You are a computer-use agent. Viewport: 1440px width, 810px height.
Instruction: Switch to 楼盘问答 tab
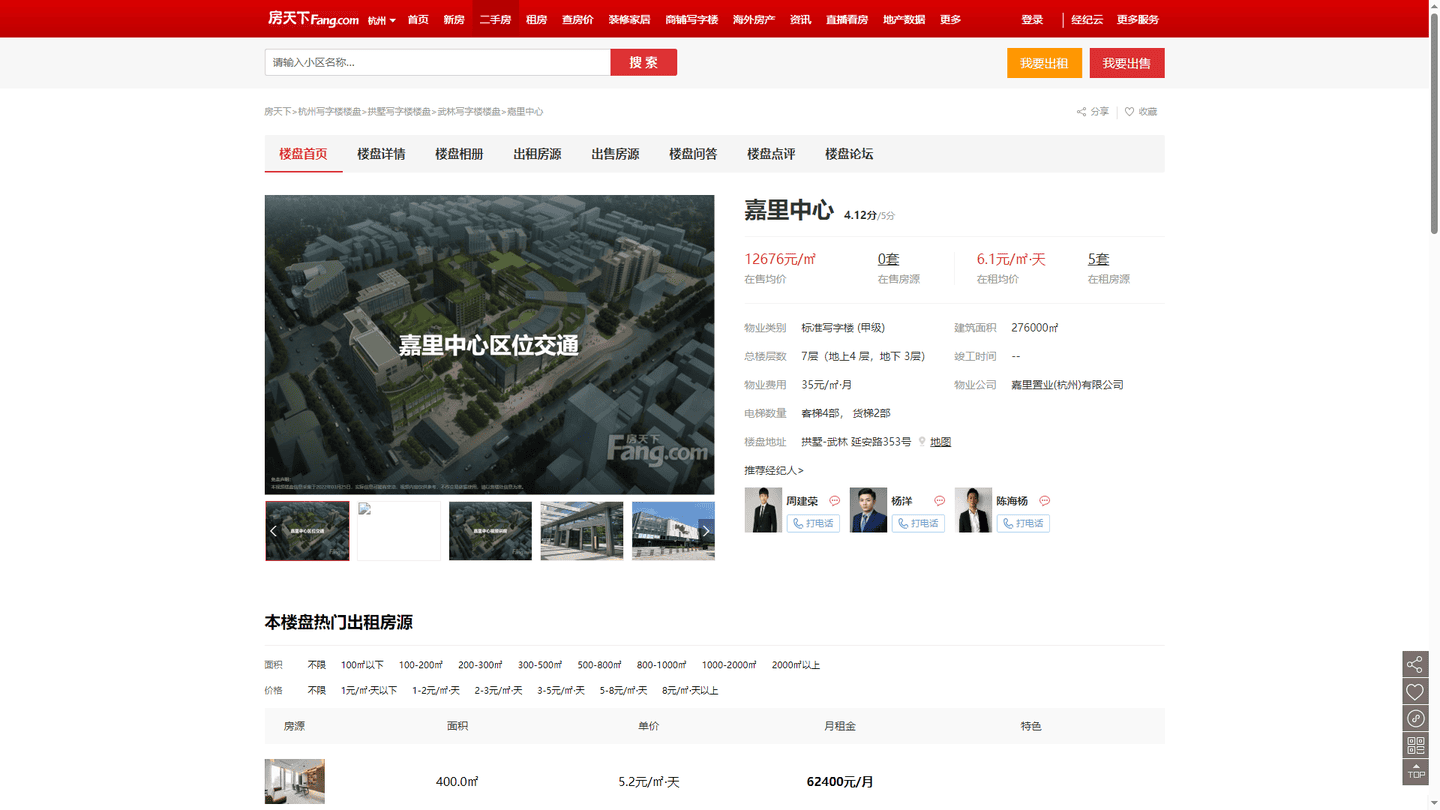click(693, 154)
